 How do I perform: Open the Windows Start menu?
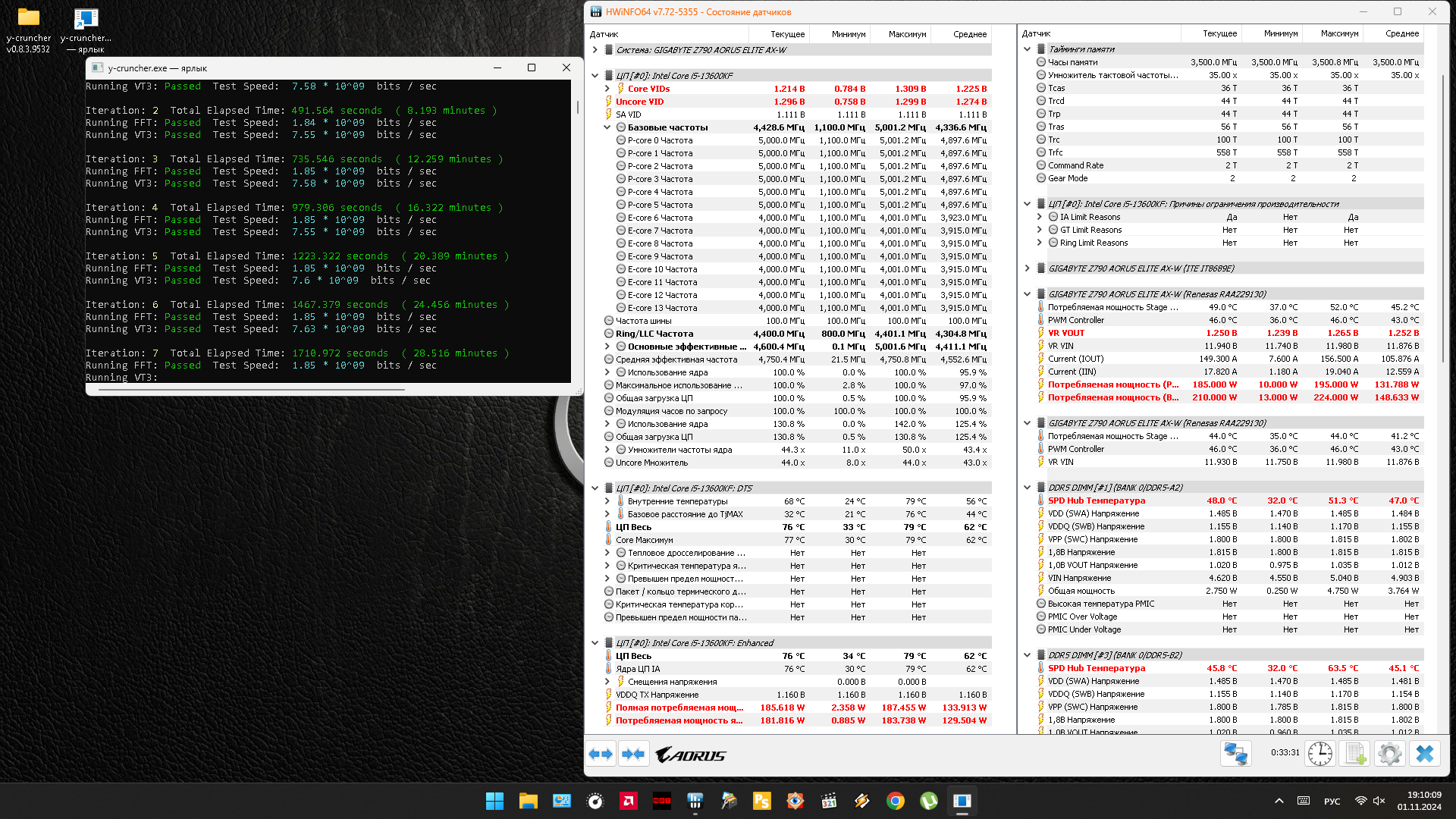(x=494, y=802)
